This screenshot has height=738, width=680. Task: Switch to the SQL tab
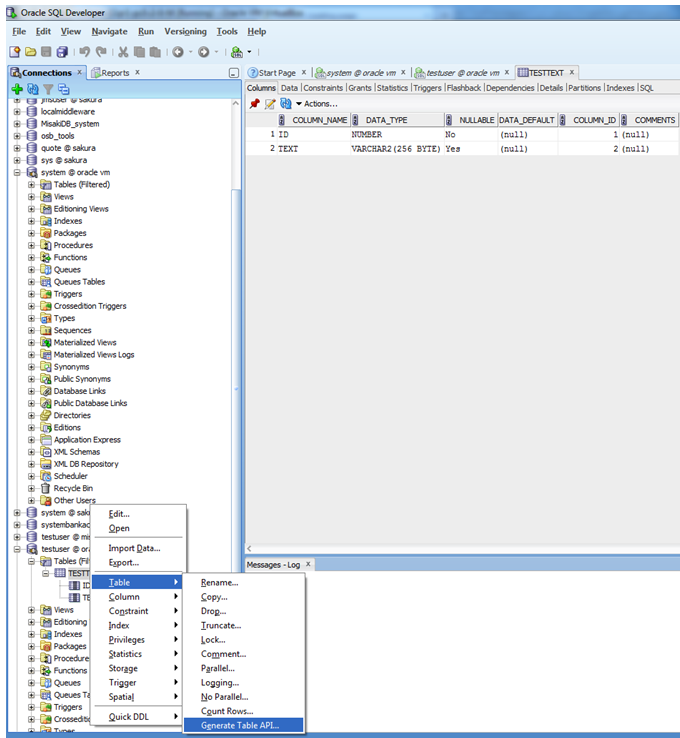point(647,88)
